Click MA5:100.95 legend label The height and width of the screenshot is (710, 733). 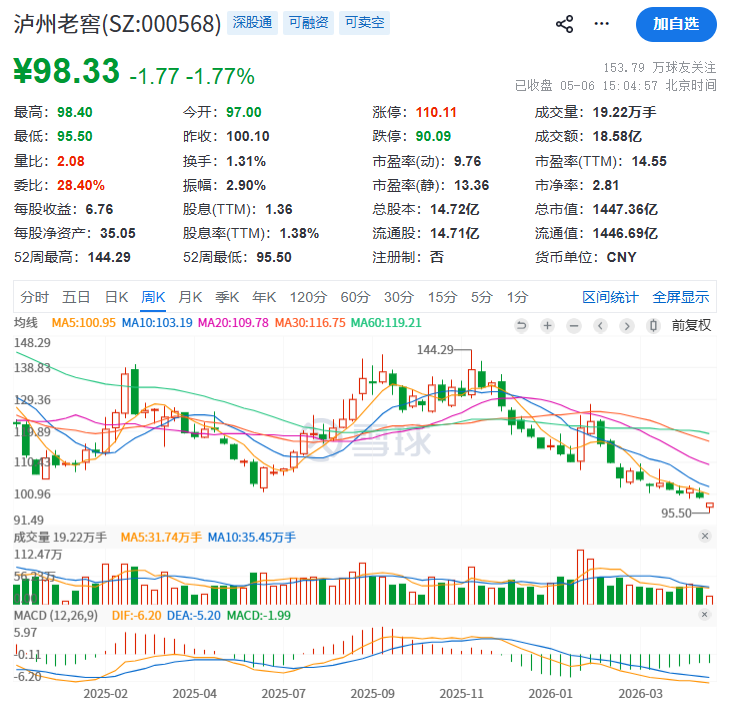click(83, 323)
